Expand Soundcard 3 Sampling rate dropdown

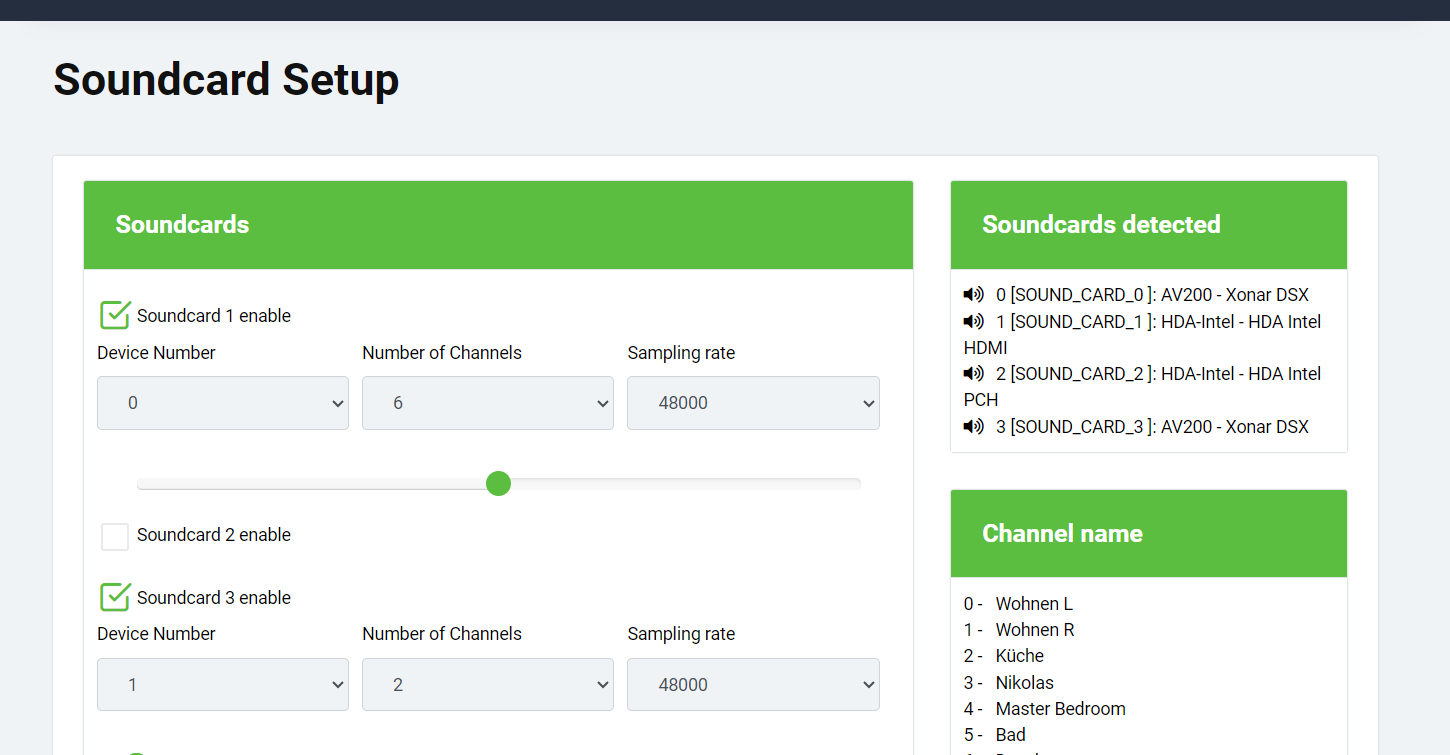click(x=753, y=685)
